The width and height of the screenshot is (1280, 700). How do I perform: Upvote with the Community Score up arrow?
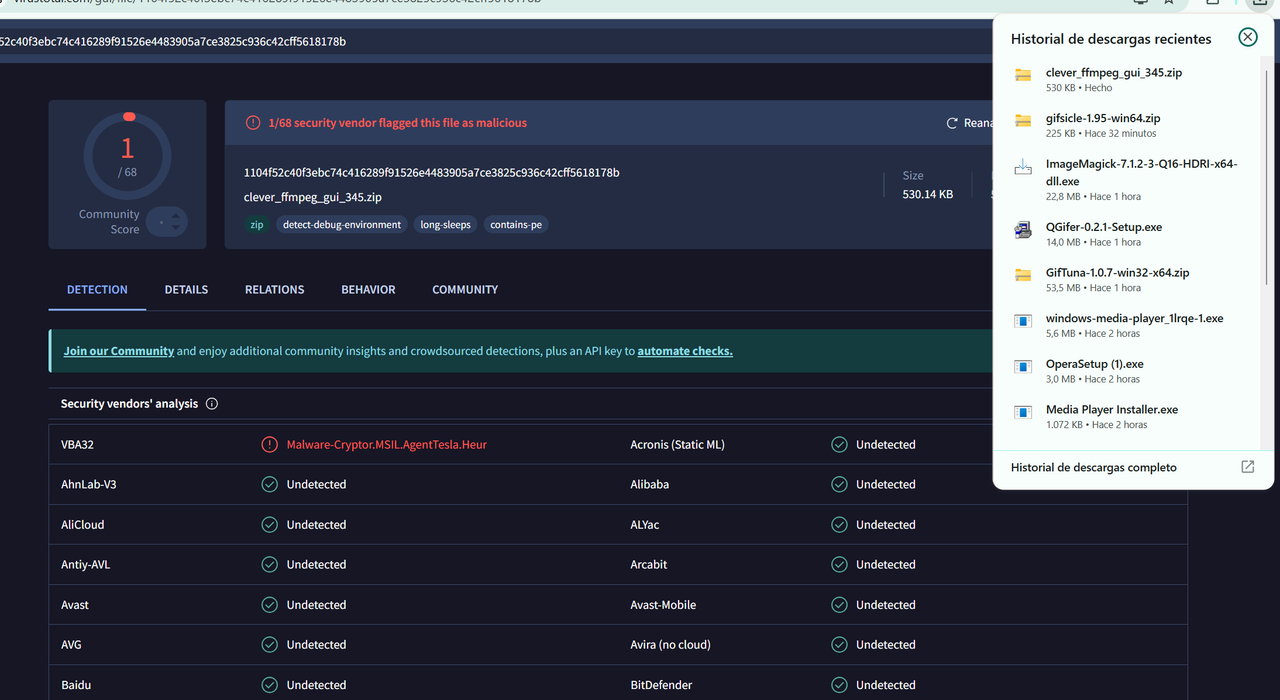pyautogui.click(x=176, y=214)
